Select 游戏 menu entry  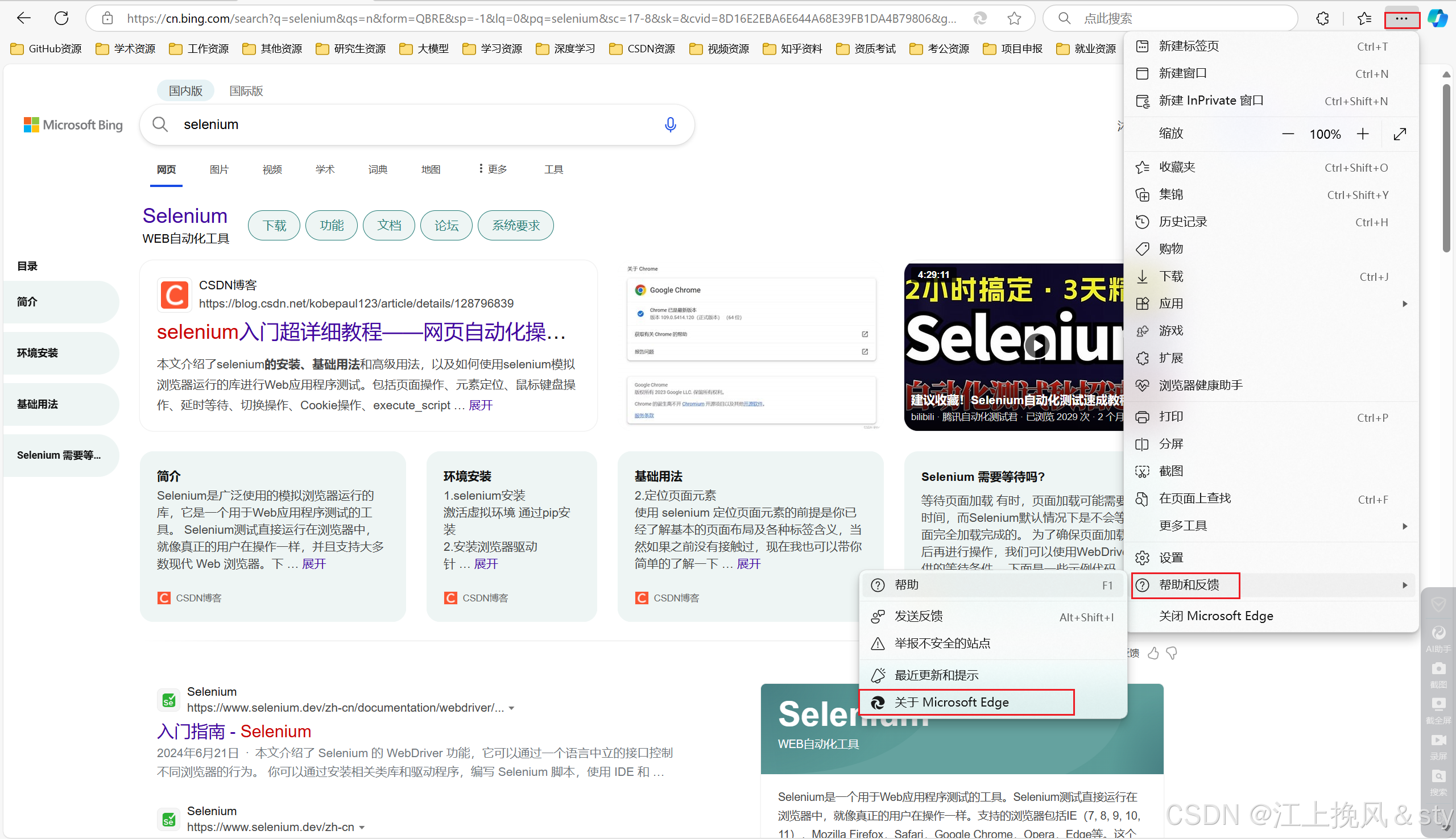[x=1271, y=331]
